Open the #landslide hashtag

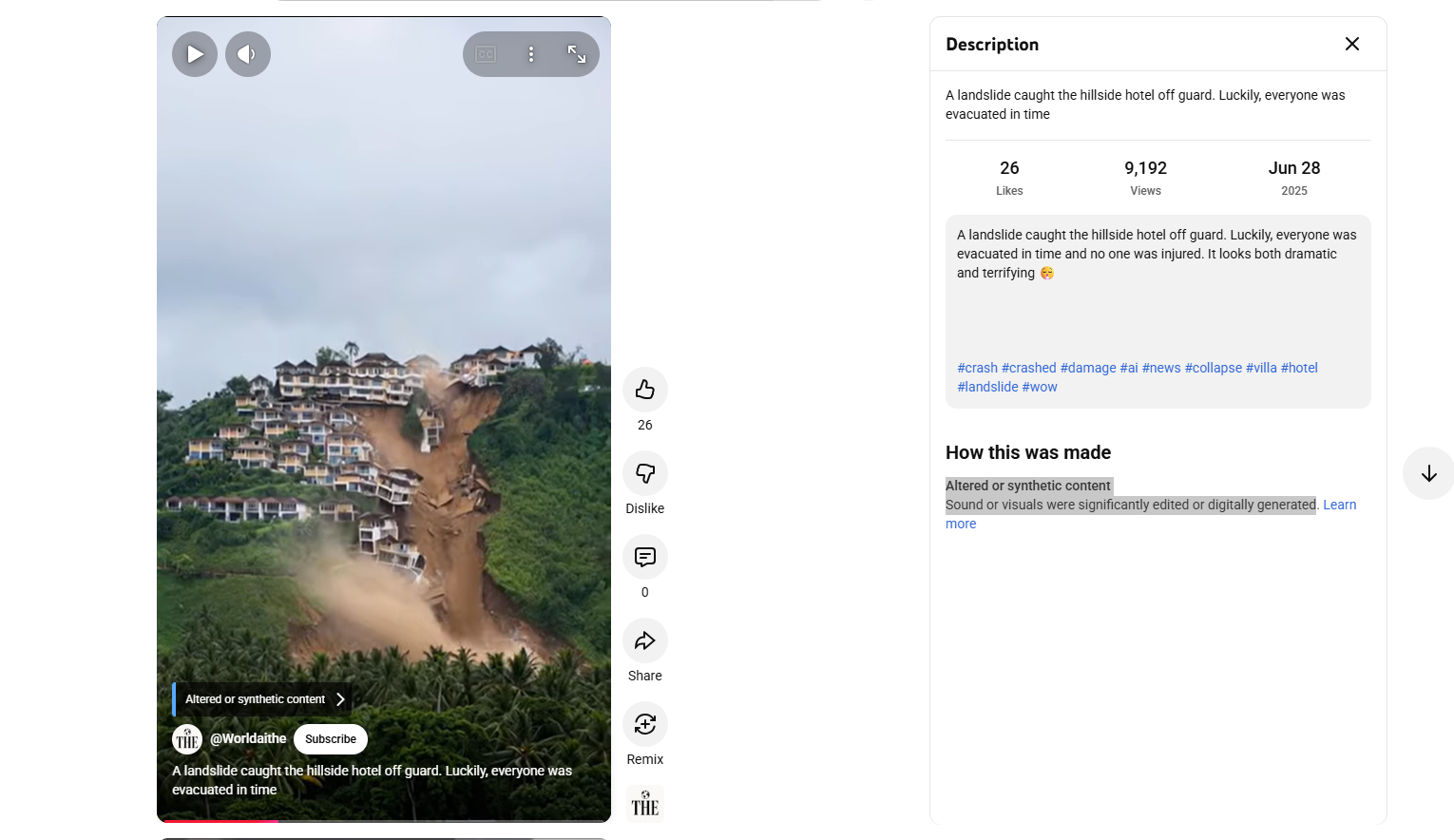(x=987, y=387)
